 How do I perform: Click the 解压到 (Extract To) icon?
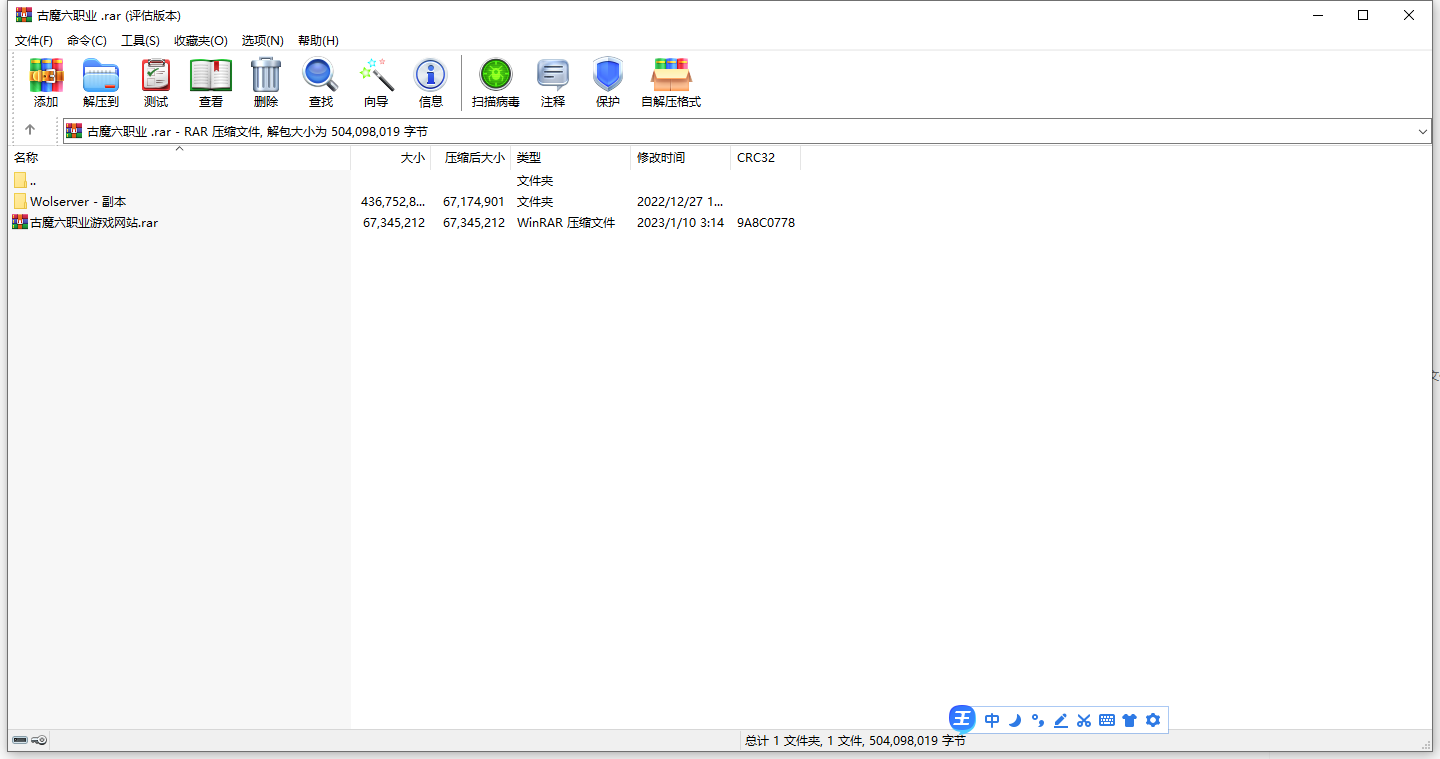click(x=101, y=82)
